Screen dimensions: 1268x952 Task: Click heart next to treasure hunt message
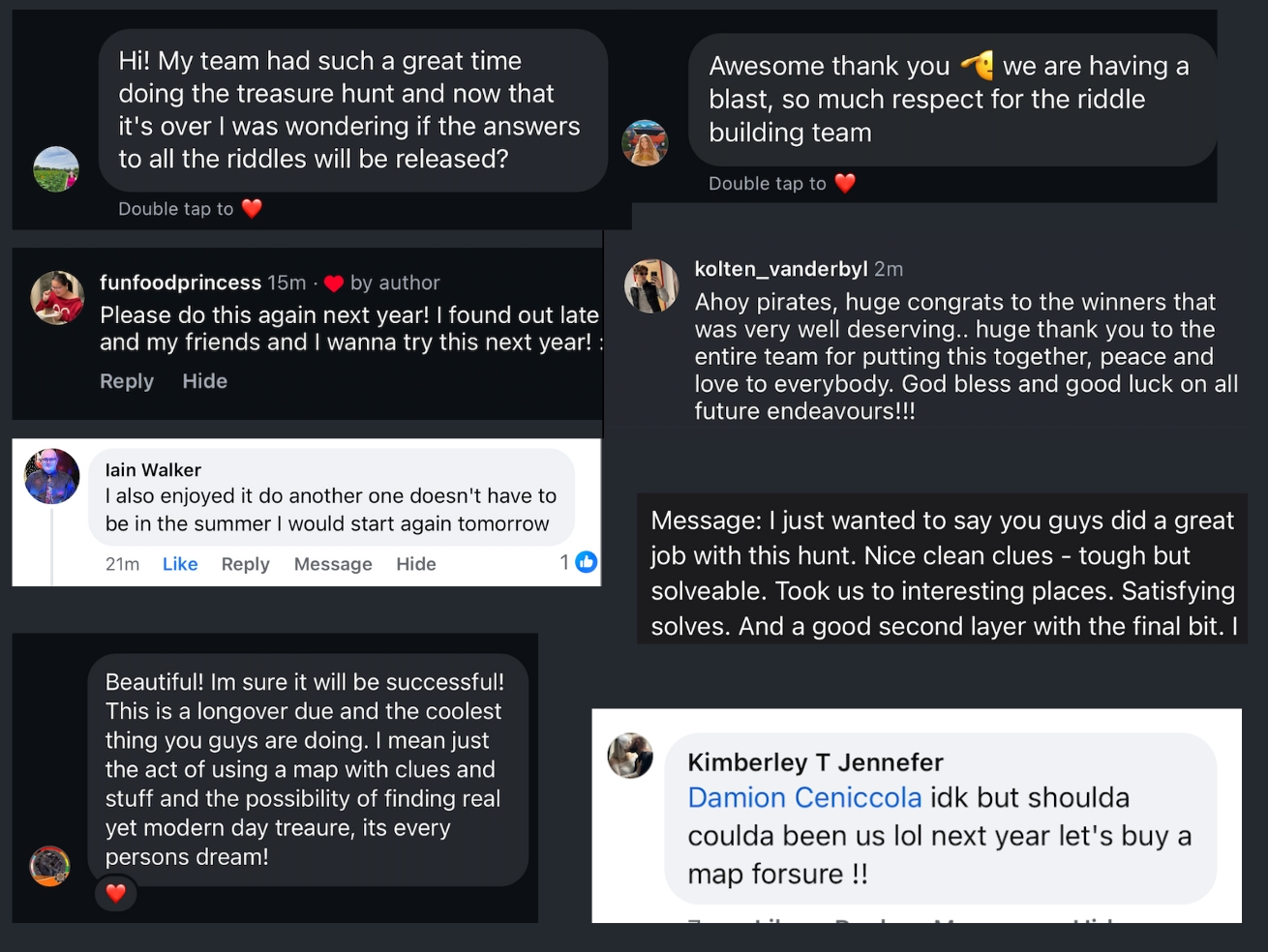pyautogui.click(x=252, y=209)
